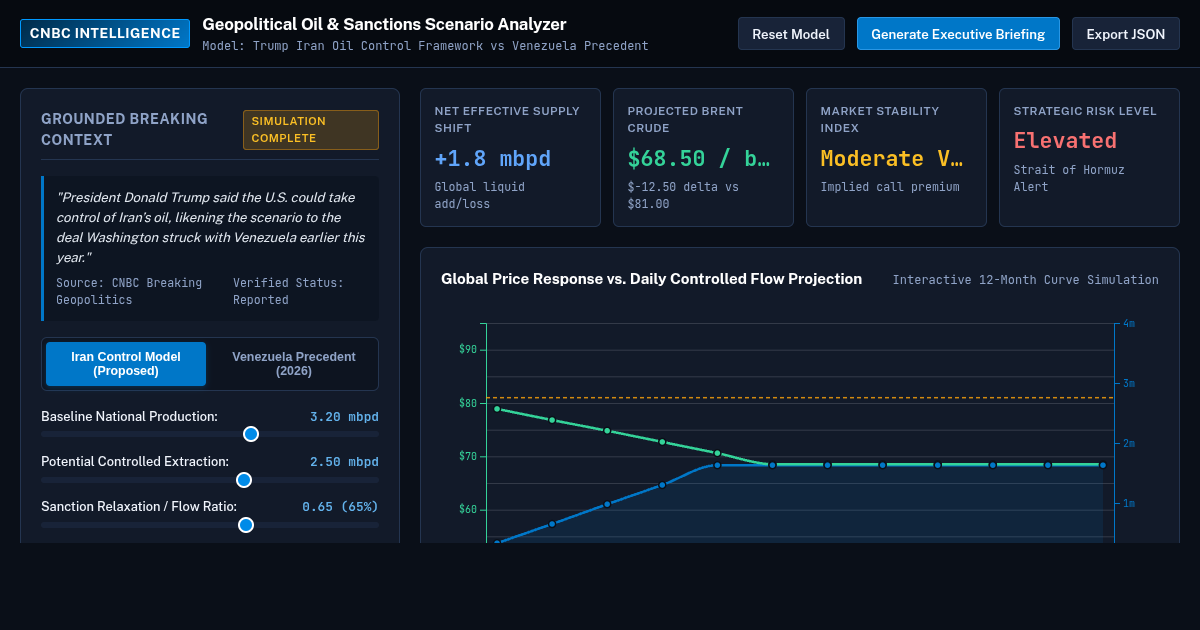Click the dashed orange baseline price line

pyautogui.click(x=800, y=398)
